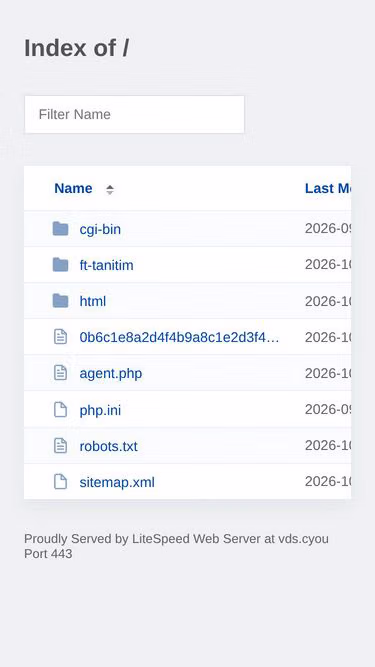The width and height of the screenshot is (375, 667).
Task: Click the robots.txt row's modified date
Action: [x=328, y=445]
